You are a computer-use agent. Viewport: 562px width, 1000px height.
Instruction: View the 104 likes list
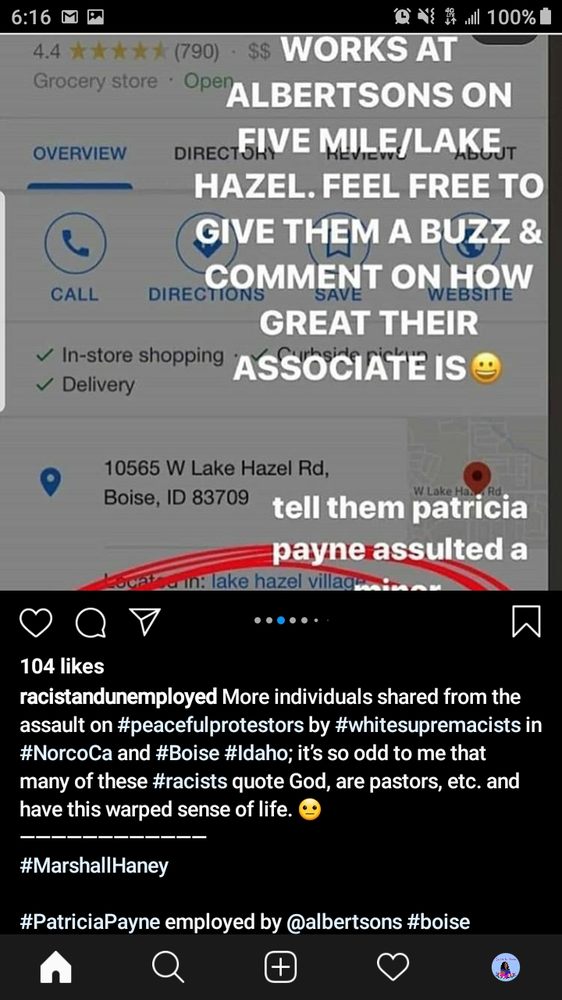pyautogui.click(x=62, y=666)
